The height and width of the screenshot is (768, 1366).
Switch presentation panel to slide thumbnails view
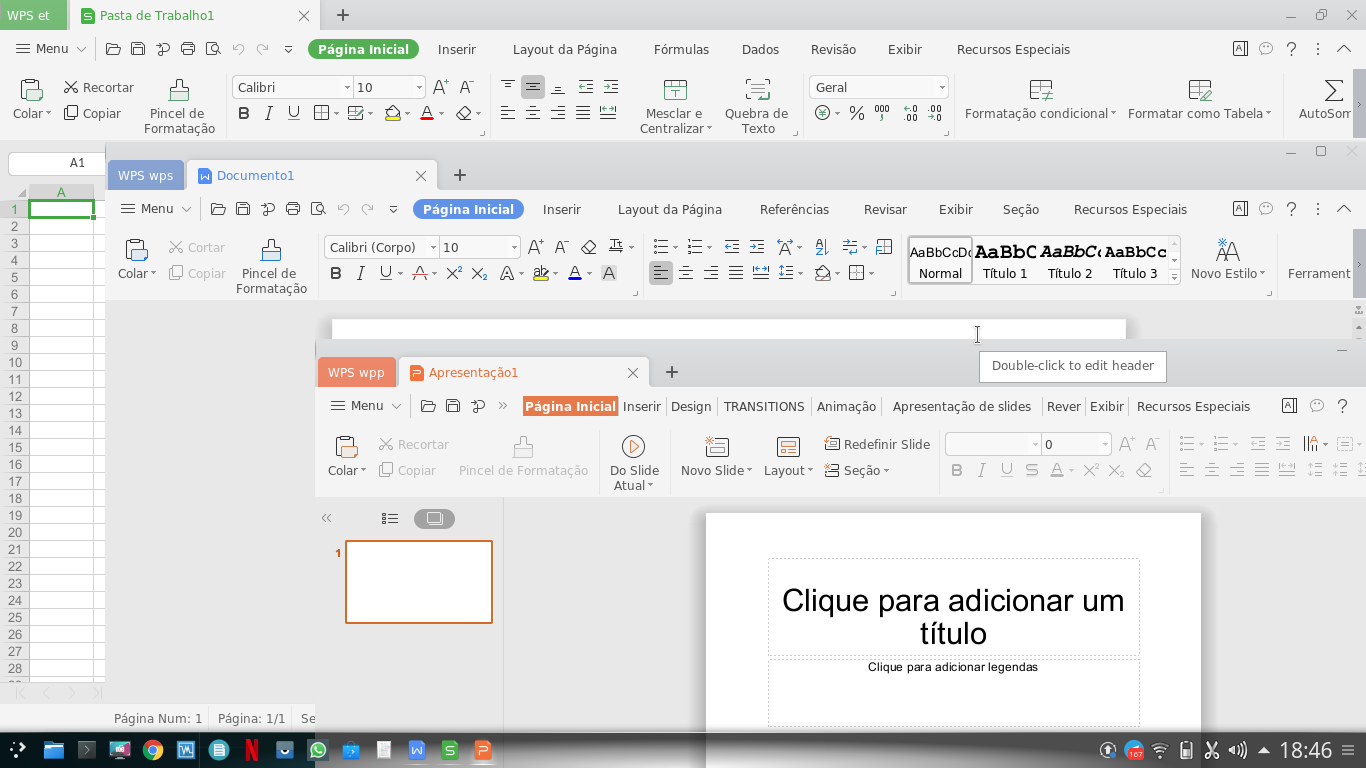point(434,518)
